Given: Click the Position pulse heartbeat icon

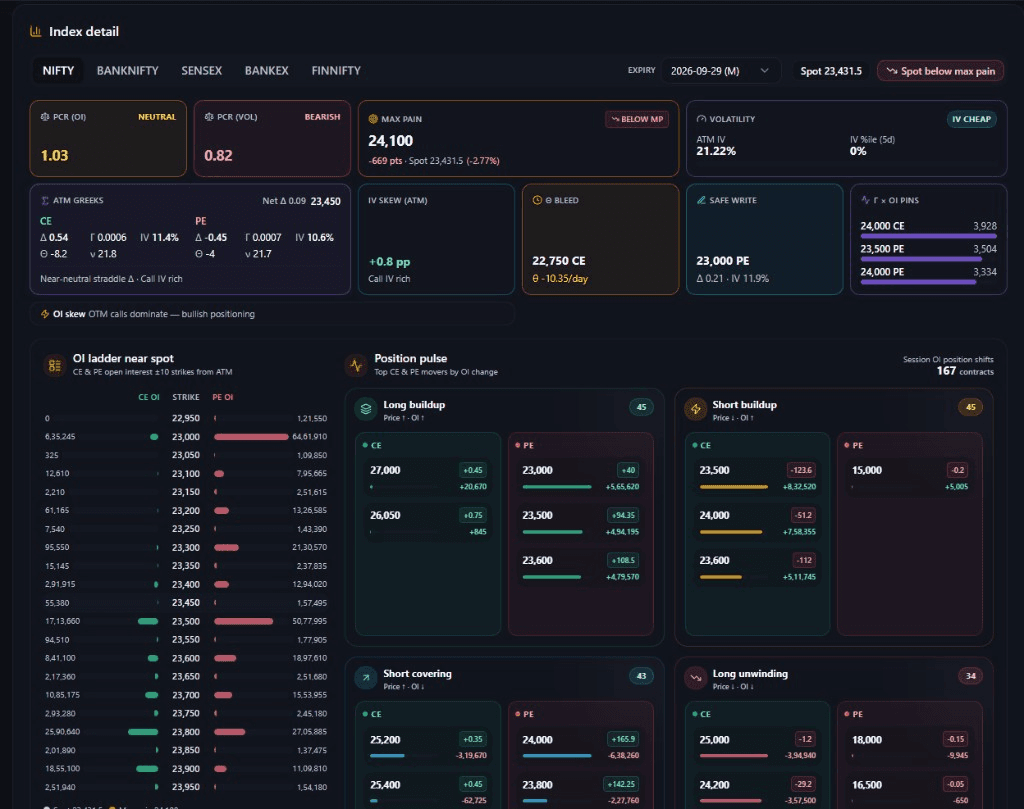Looking at the screenshot, I should pyautogui.click(x=356, y=365).
